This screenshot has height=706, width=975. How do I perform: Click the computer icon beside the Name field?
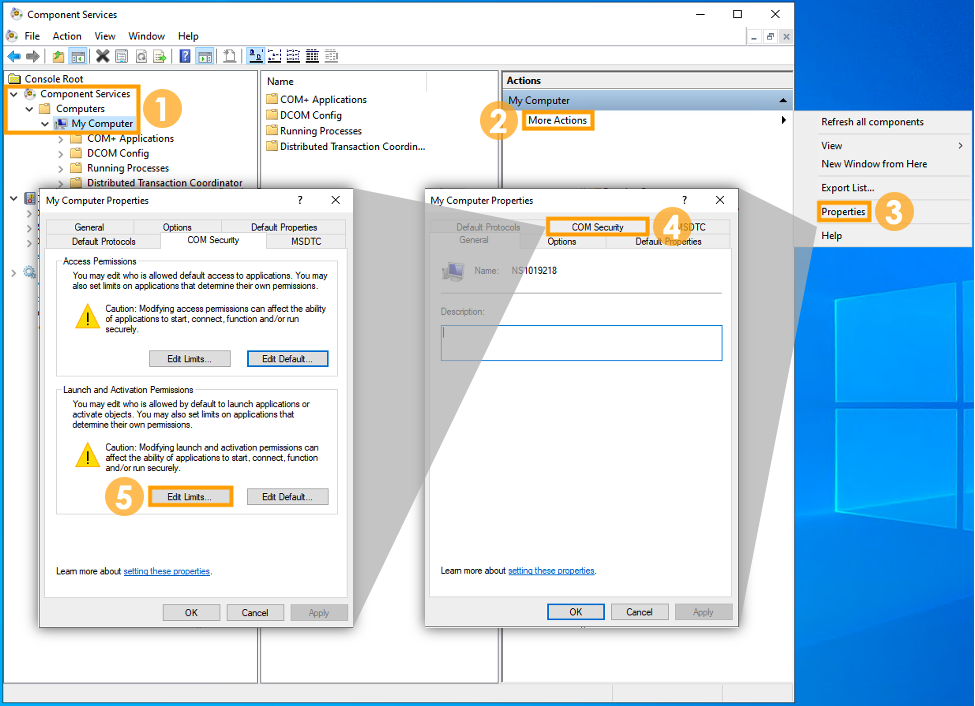[453, 272]
